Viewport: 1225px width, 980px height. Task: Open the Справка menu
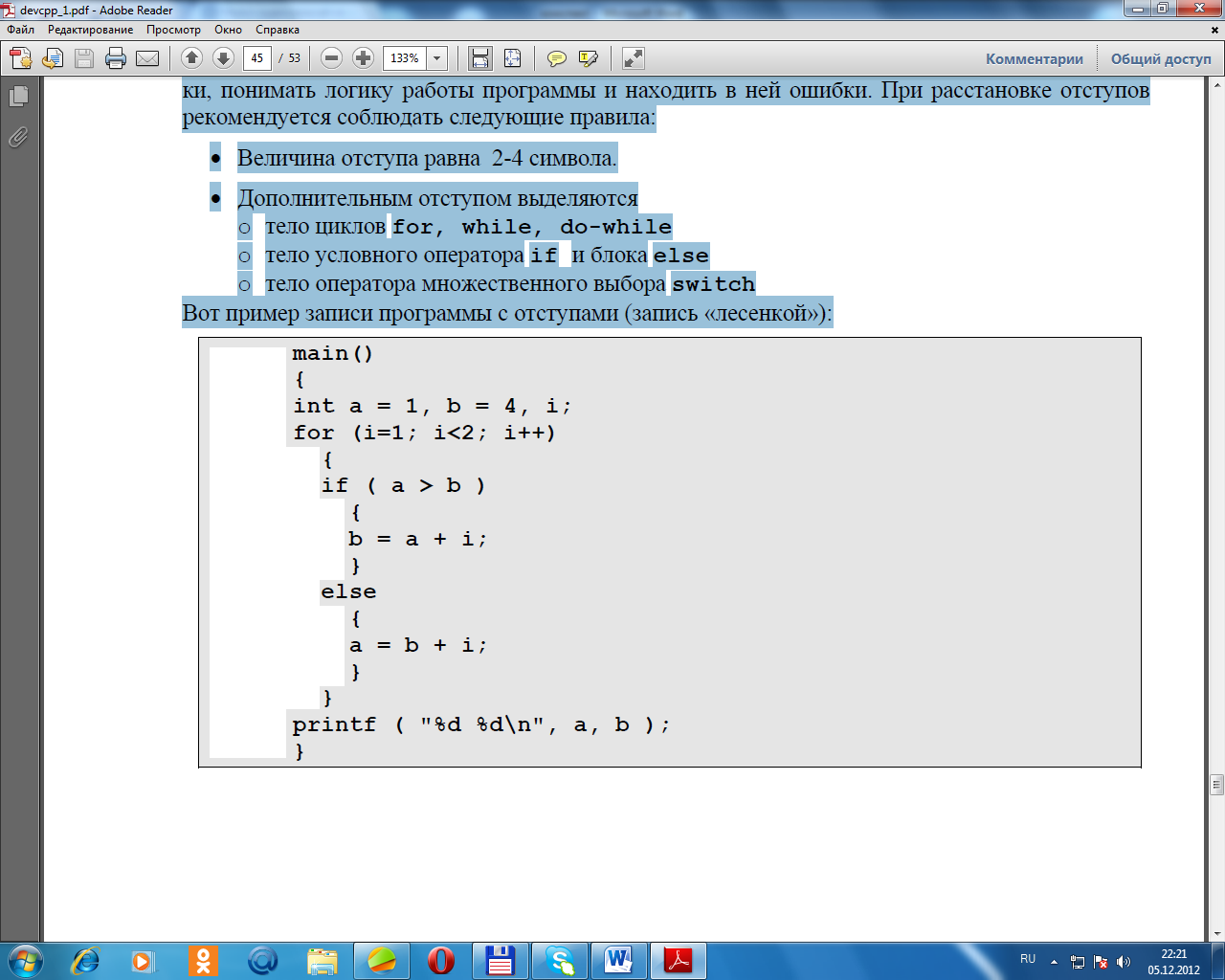278,30
